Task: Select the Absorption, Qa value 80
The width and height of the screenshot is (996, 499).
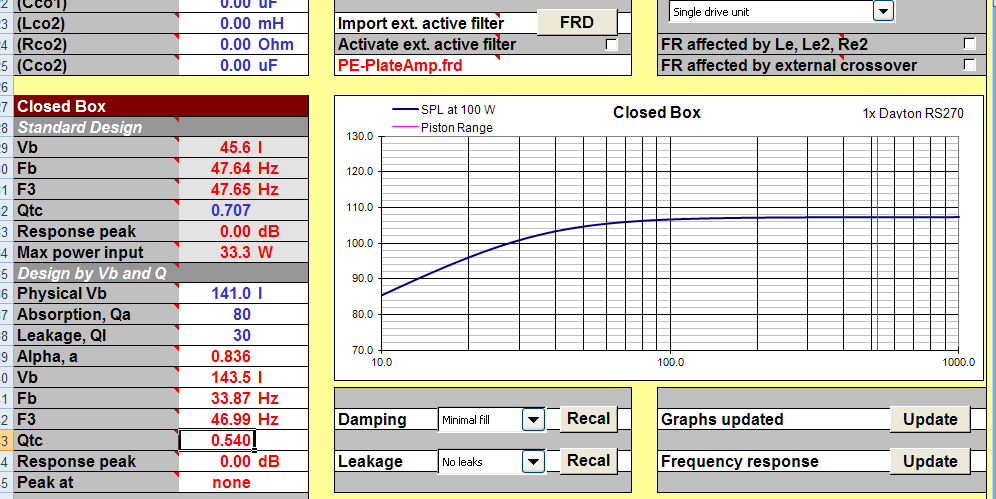Action: [243, 315]
